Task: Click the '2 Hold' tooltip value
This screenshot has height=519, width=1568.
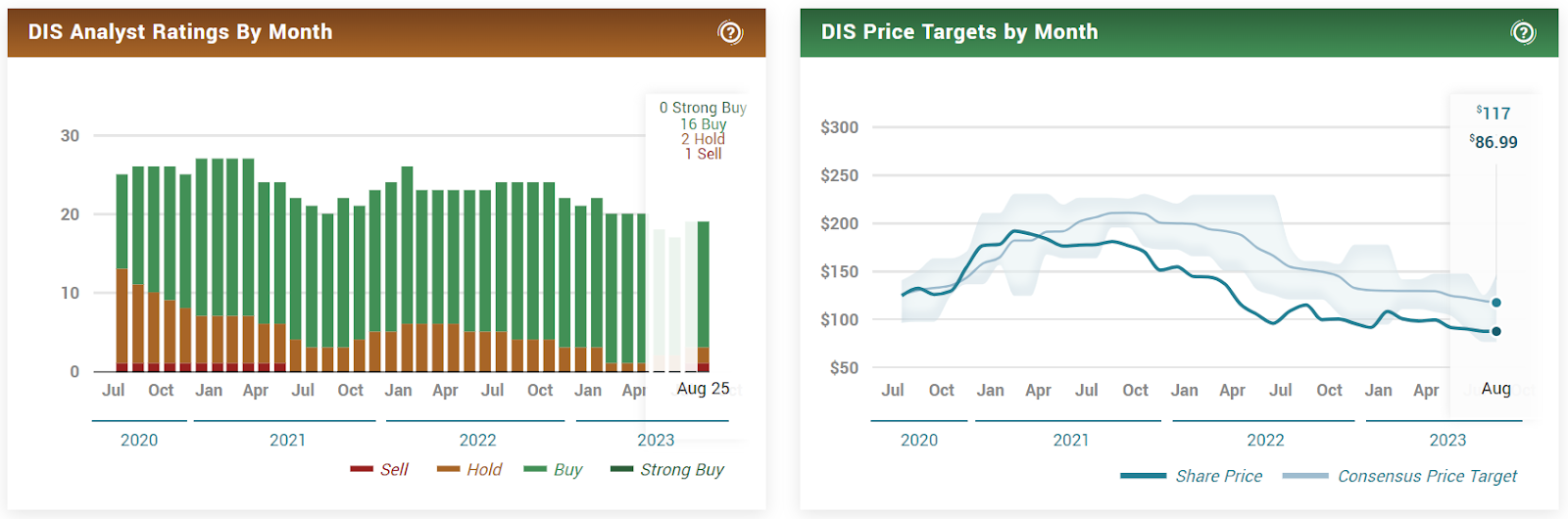Action: (704, 139)
